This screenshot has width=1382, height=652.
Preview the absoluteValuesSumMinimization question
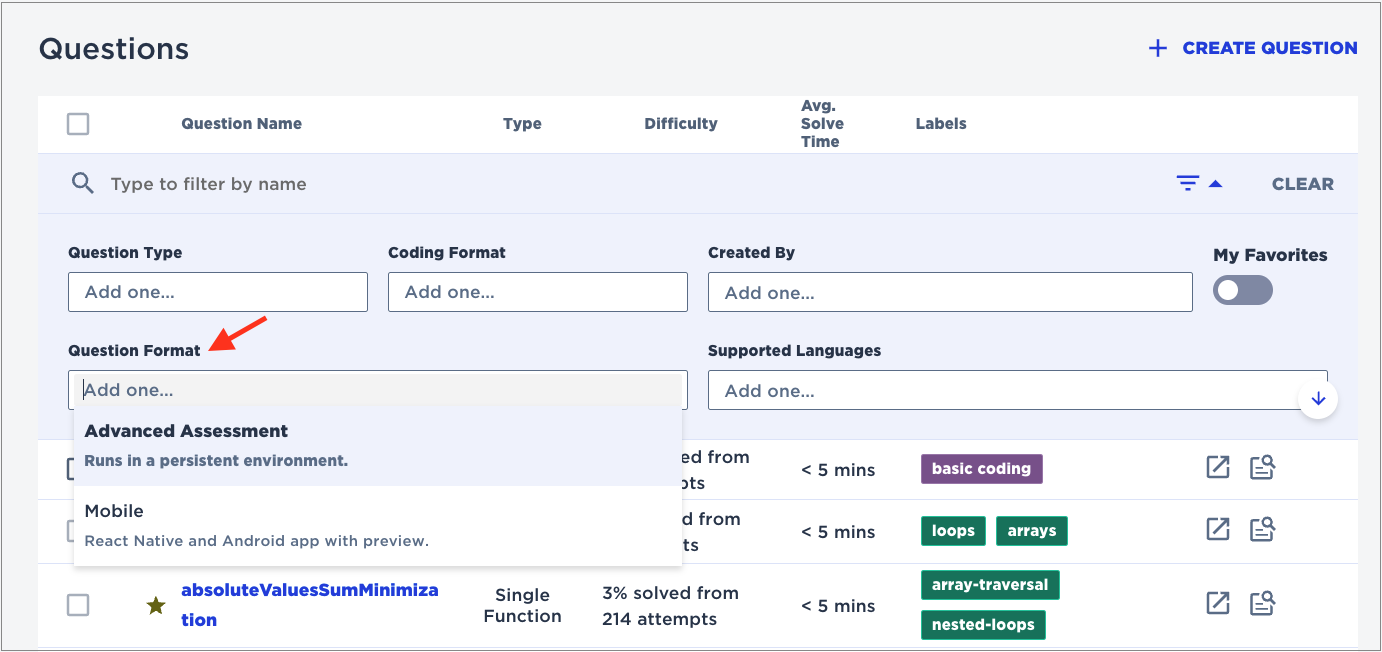coord(1263,603)
